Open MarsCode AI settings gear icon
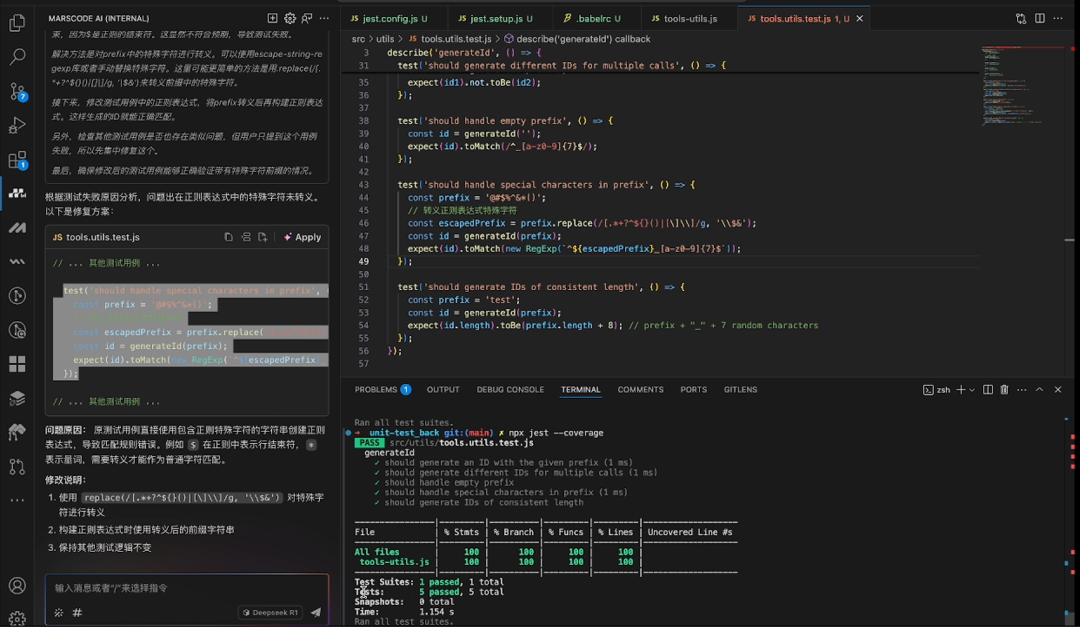The width and height of the screenshot is (1080, 627). click(290, 18)
